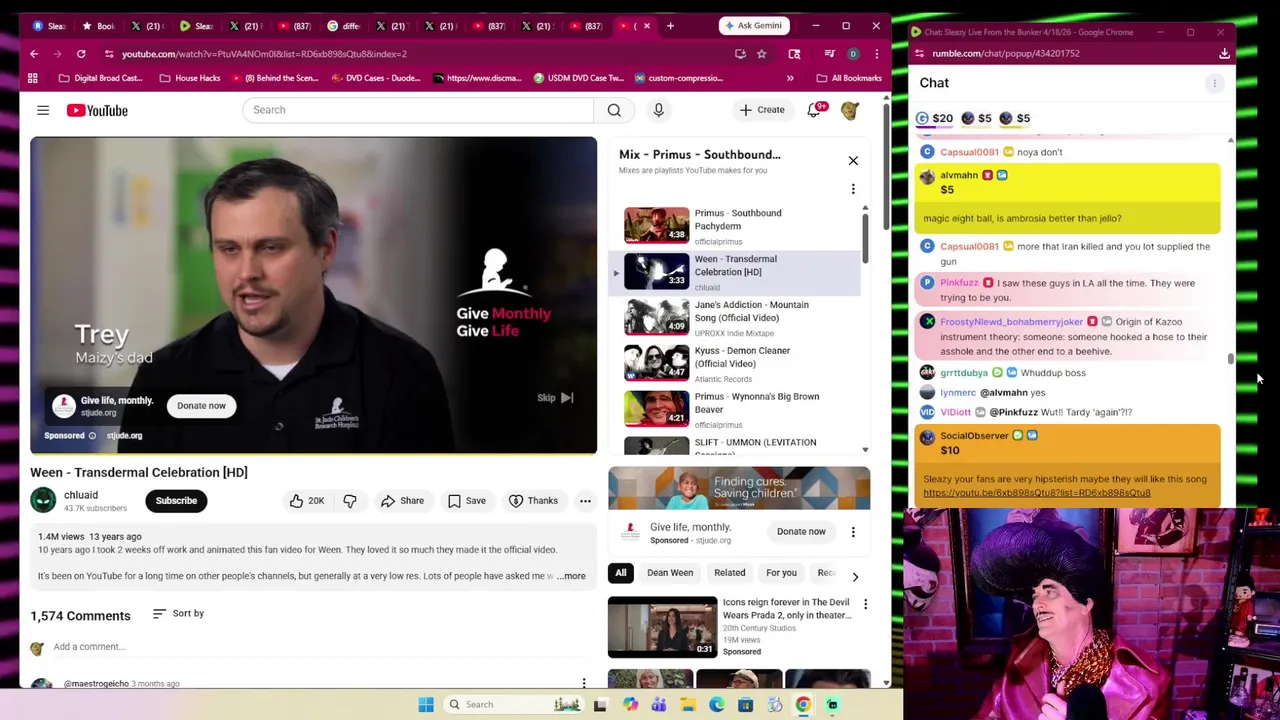Click the $20 pinned rant chip
This screenshot has height=720, width=1280.
pyautogui.click(x=934, y=118)
